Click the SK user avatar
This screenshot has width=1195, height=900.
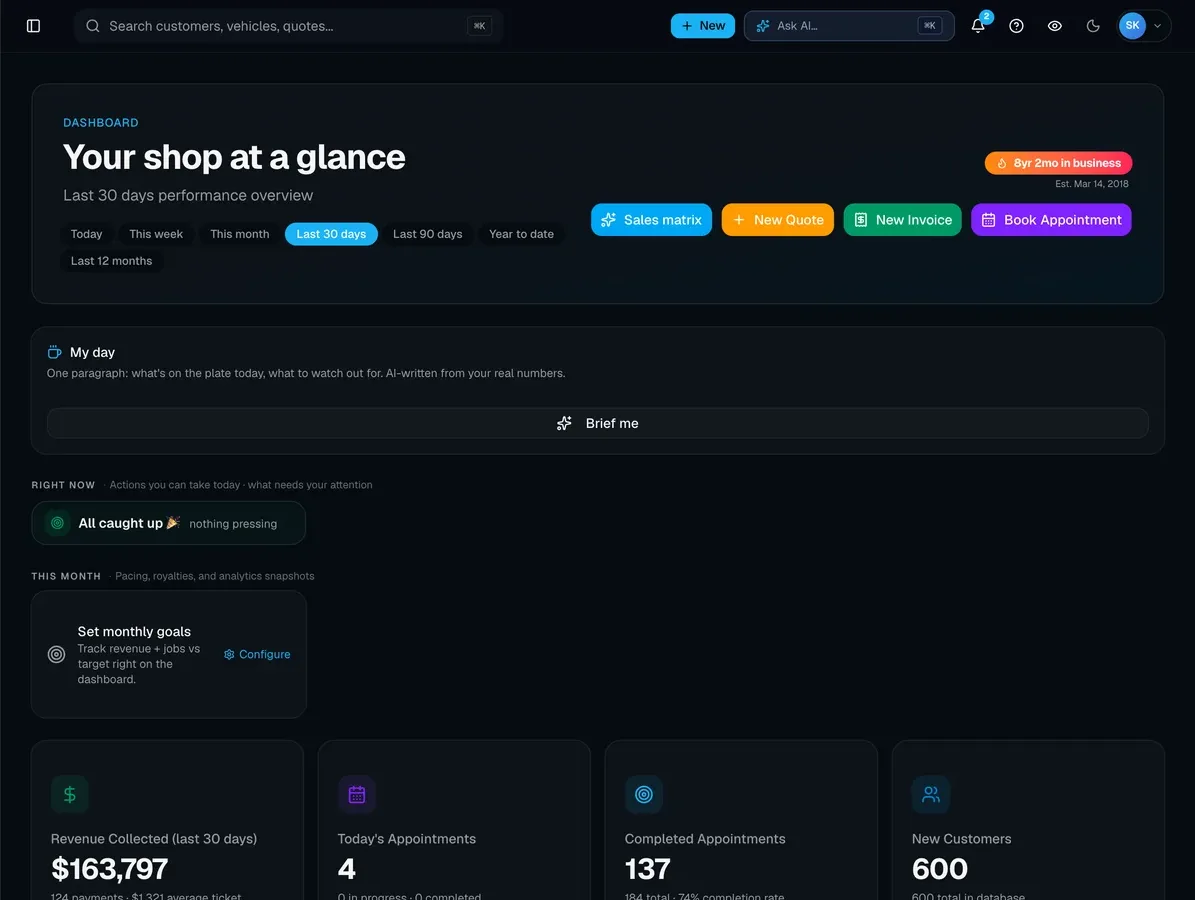point(1133,26)
